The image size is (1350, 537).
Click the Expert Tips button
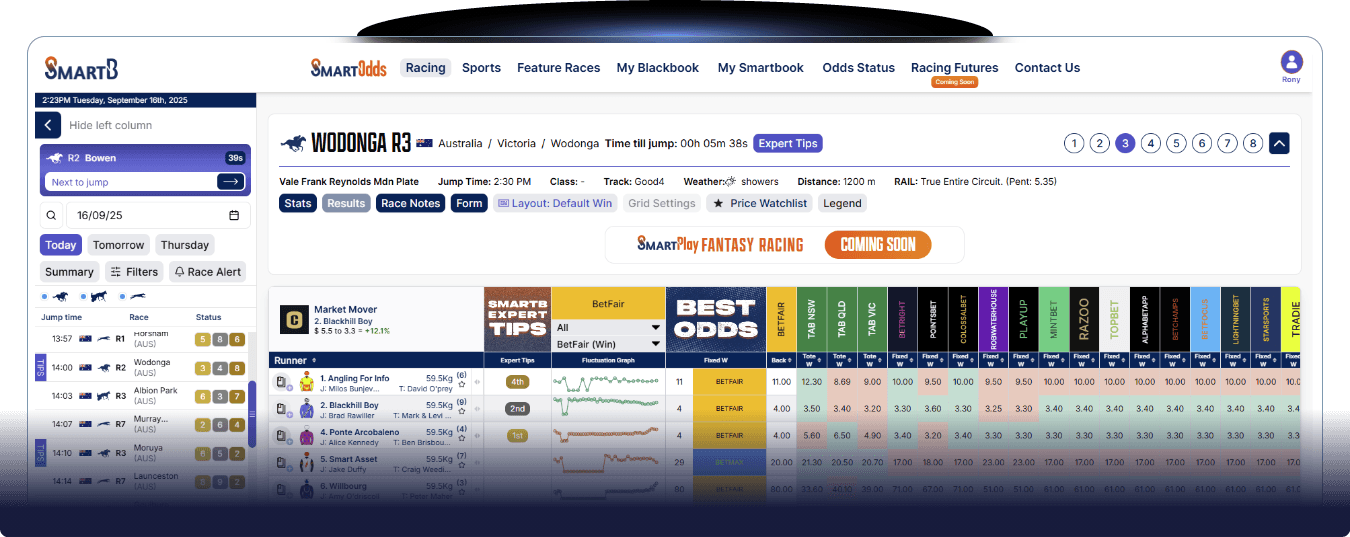click(787, 143)
